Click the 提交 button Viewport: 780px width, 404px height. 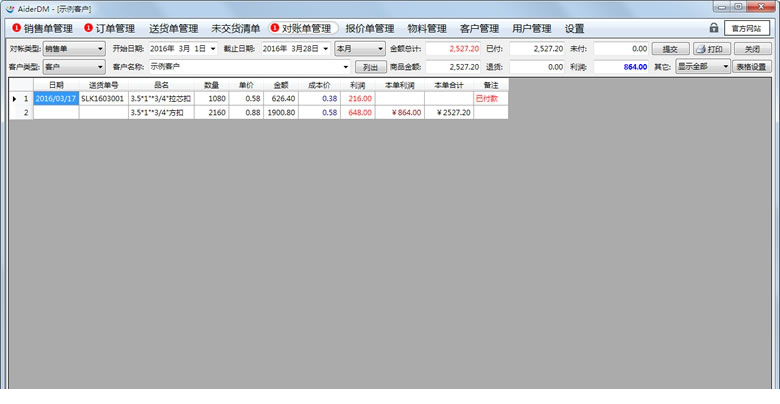(671, 49)
